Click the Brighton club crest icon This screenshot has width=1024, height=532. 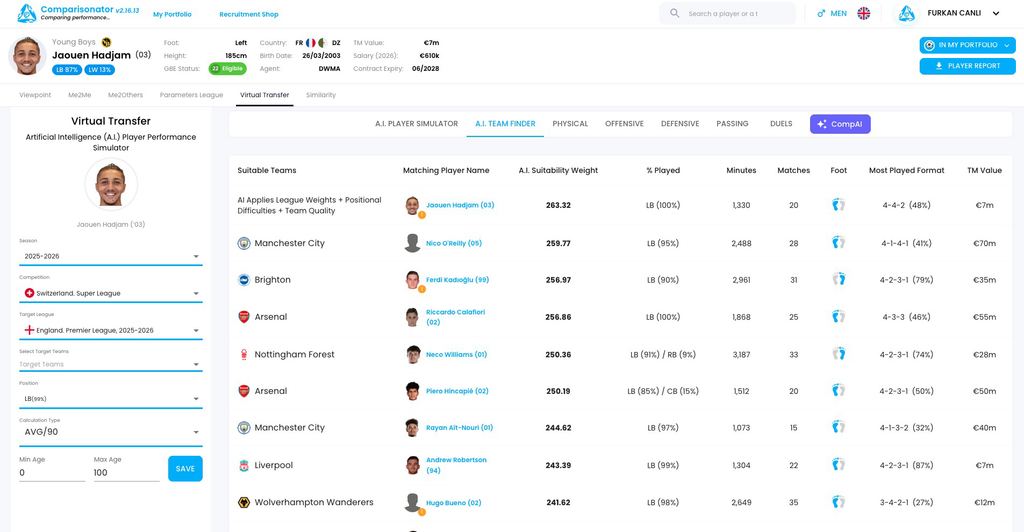[x=244, y=279]
